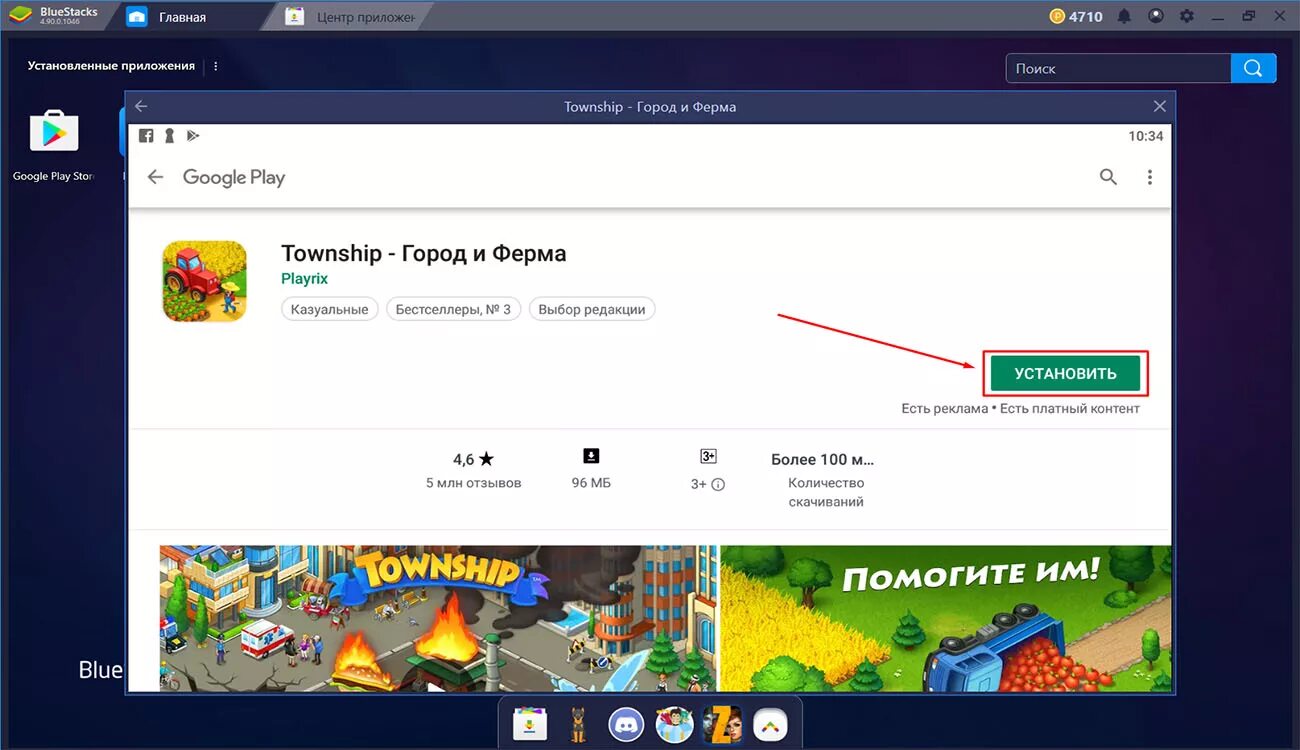1300x750 pixels.
Task: Go back in the Township window header
Action: click(x=141, y=106)
